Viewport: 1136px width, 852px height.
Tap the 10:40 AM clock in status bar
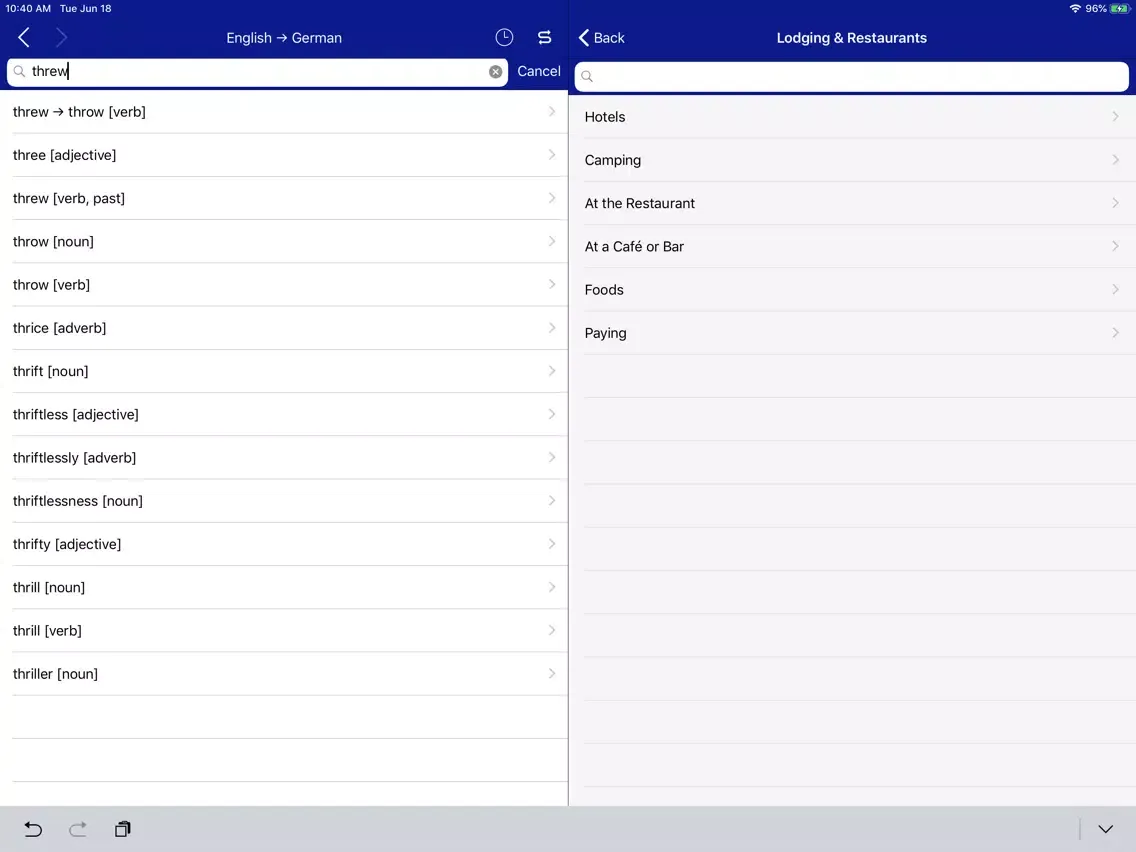(x=28, y=9)
